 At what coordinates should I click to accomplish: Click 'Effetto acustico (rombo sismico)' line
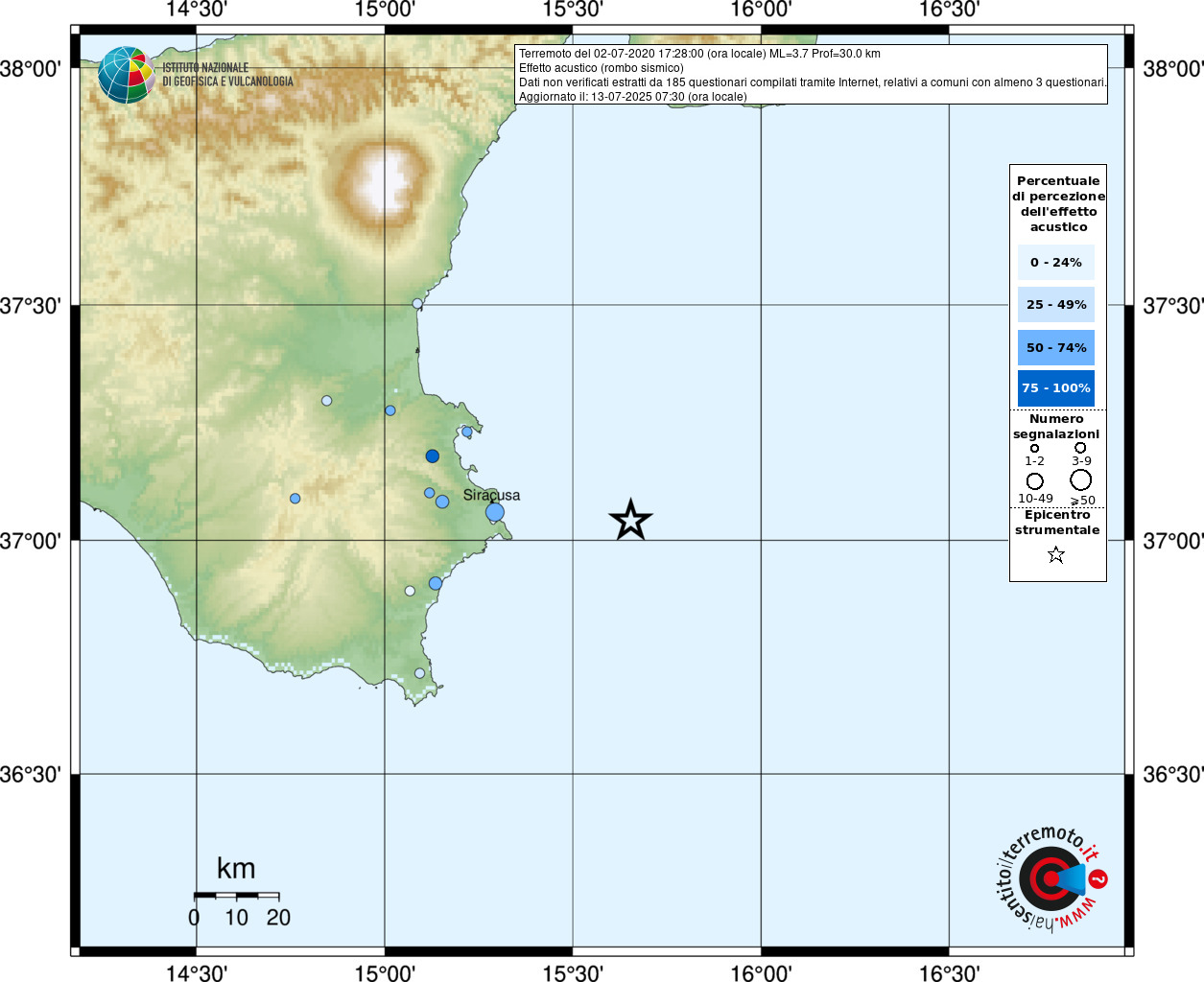point(602,68)
